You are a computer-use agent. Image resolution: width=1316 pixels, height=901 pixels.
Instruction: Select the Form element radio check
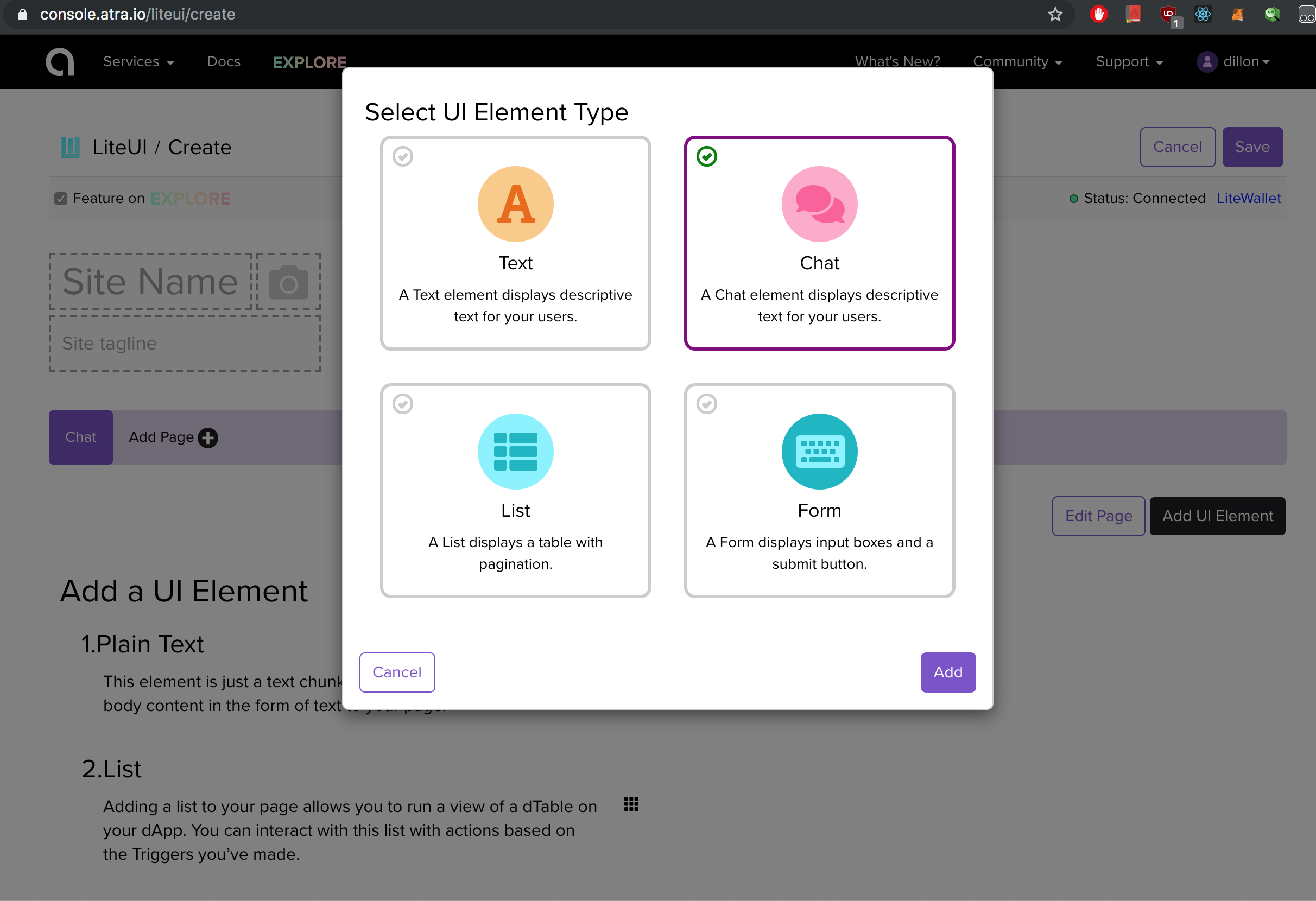coord(706,404)
